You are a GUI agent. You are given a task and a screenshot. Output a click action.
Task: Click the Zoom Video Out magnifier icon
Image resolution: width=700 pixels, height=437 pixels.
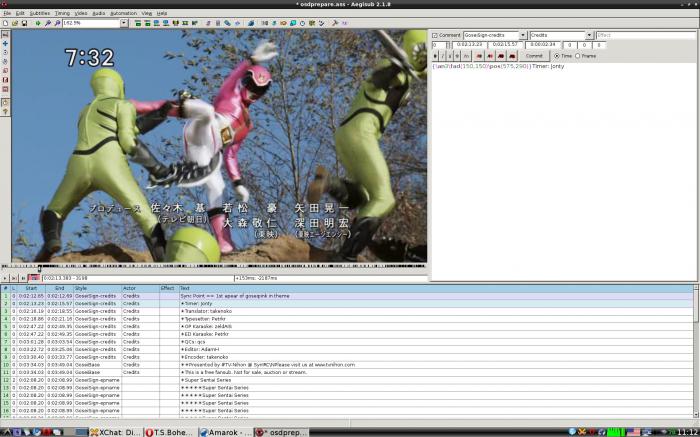pos(57,23)
